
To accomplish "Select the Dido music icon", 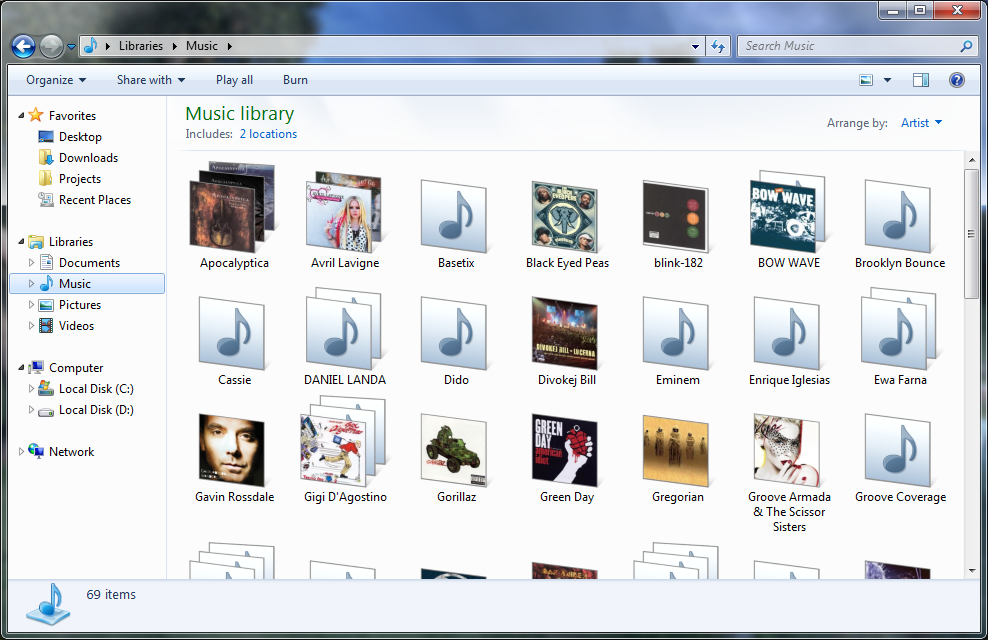I will tap(454, 333).
